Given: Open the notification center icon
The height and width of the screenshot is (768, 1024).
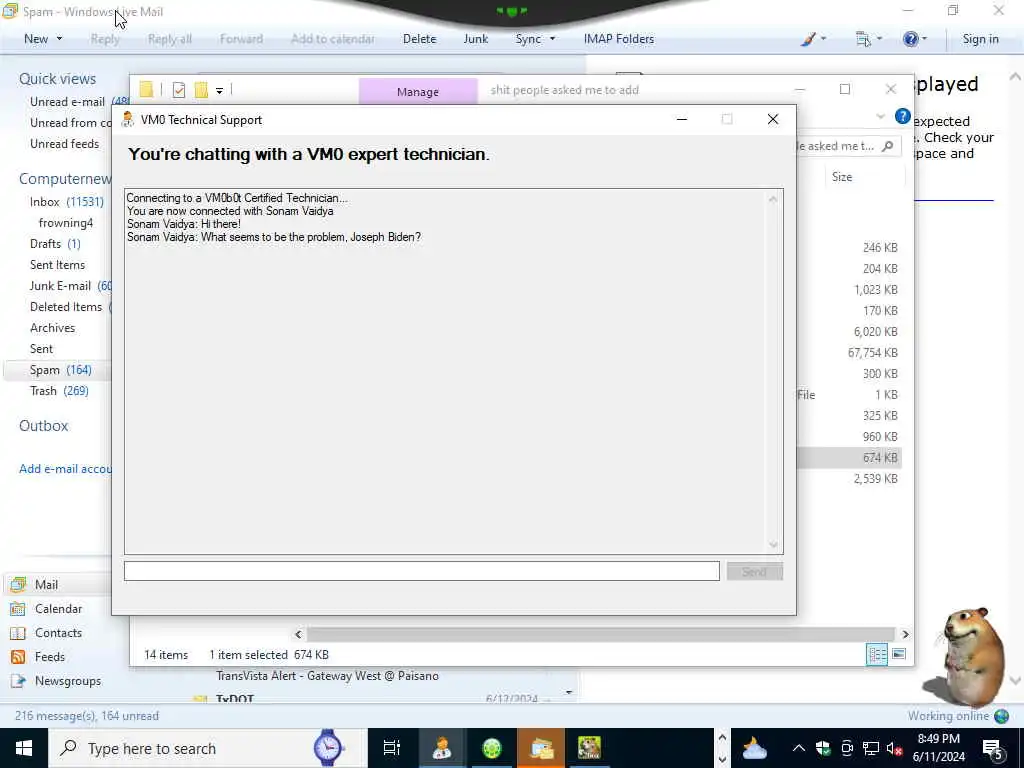Looking at the screenshot, I should (992, 748).
